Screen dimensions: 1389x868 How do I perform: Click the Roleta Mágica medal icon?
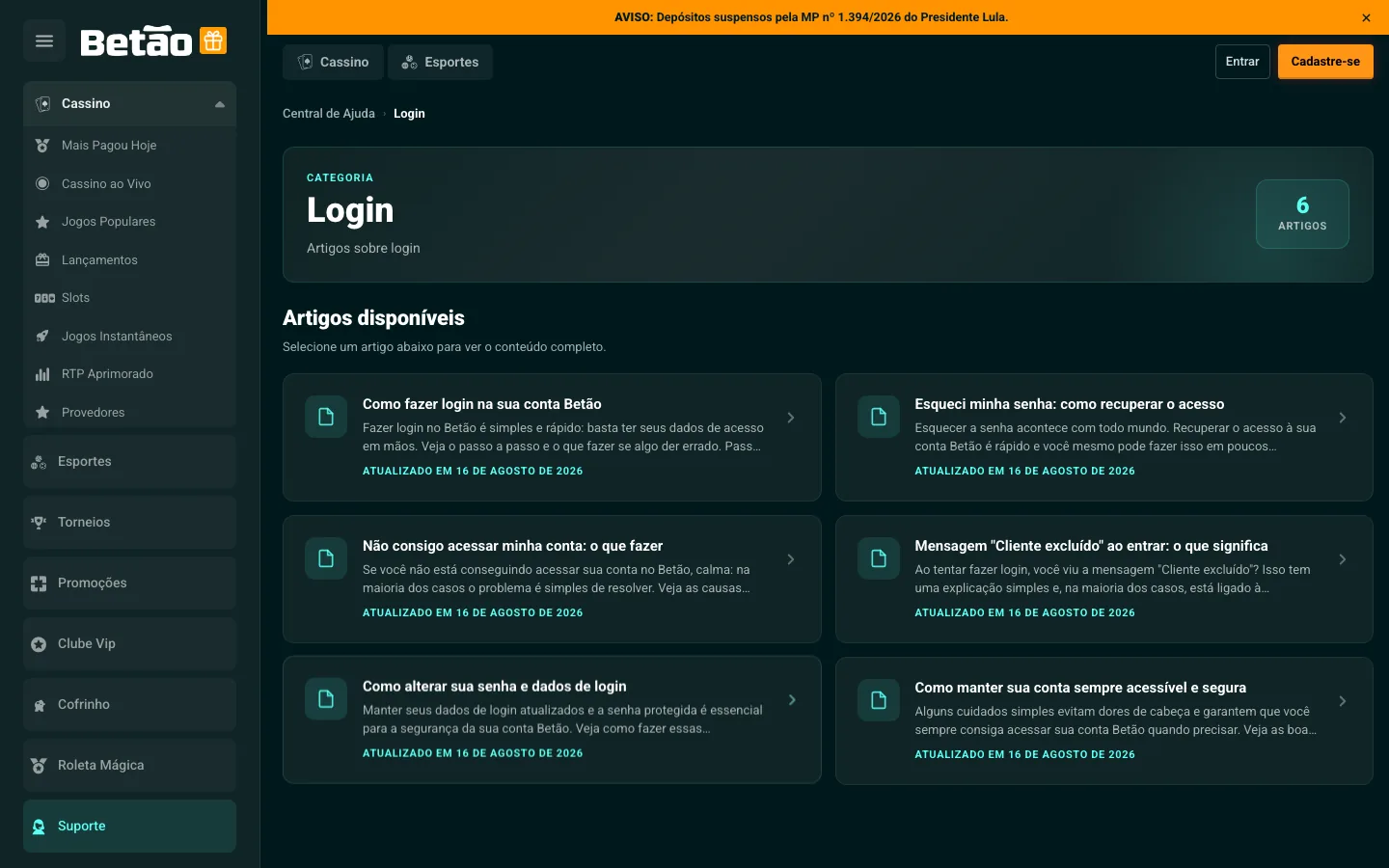[39, 766]
